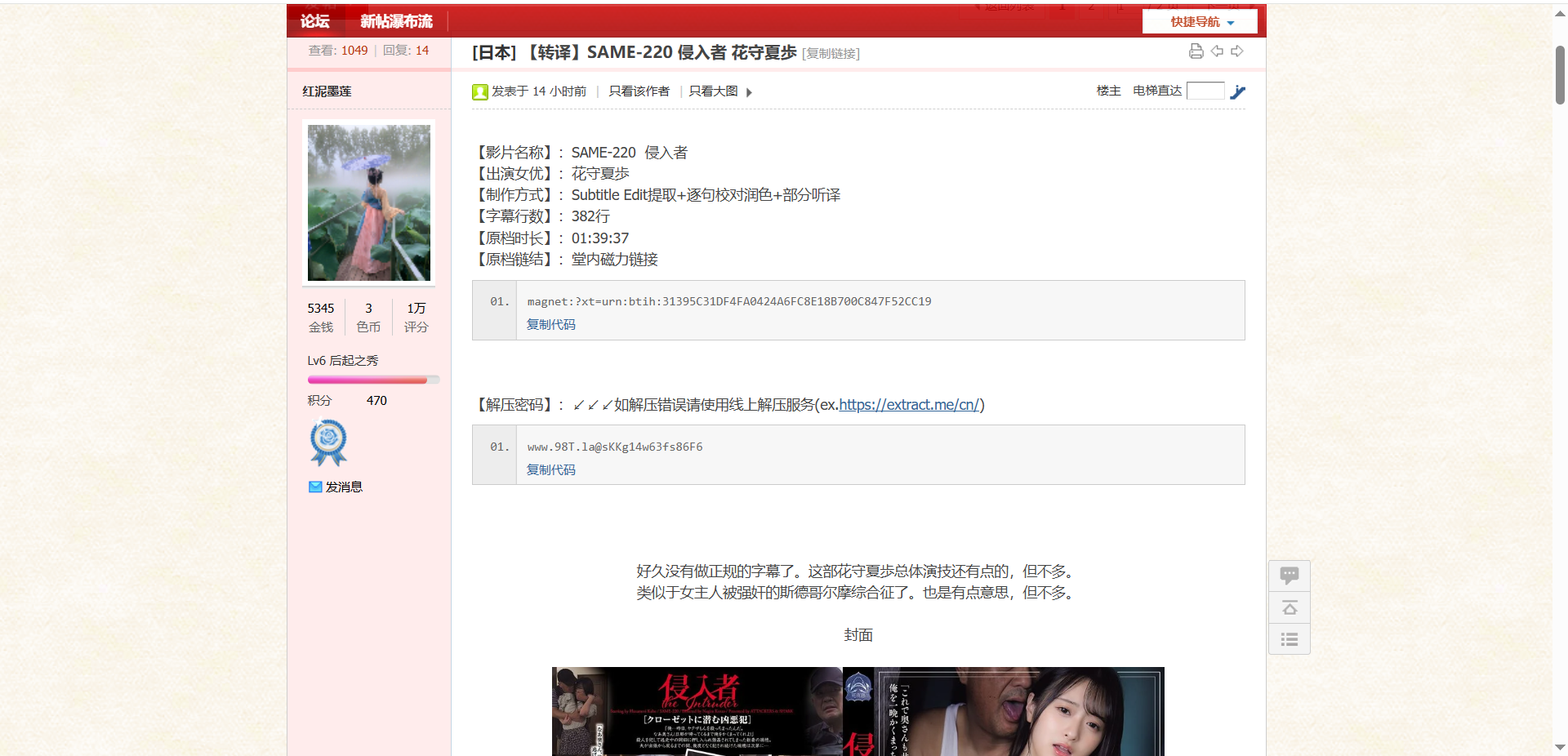This screenshot has width=1568, height=756.
Task: Click the 复制链接 link
Action: pyautogui.click(x=831, y=54)
